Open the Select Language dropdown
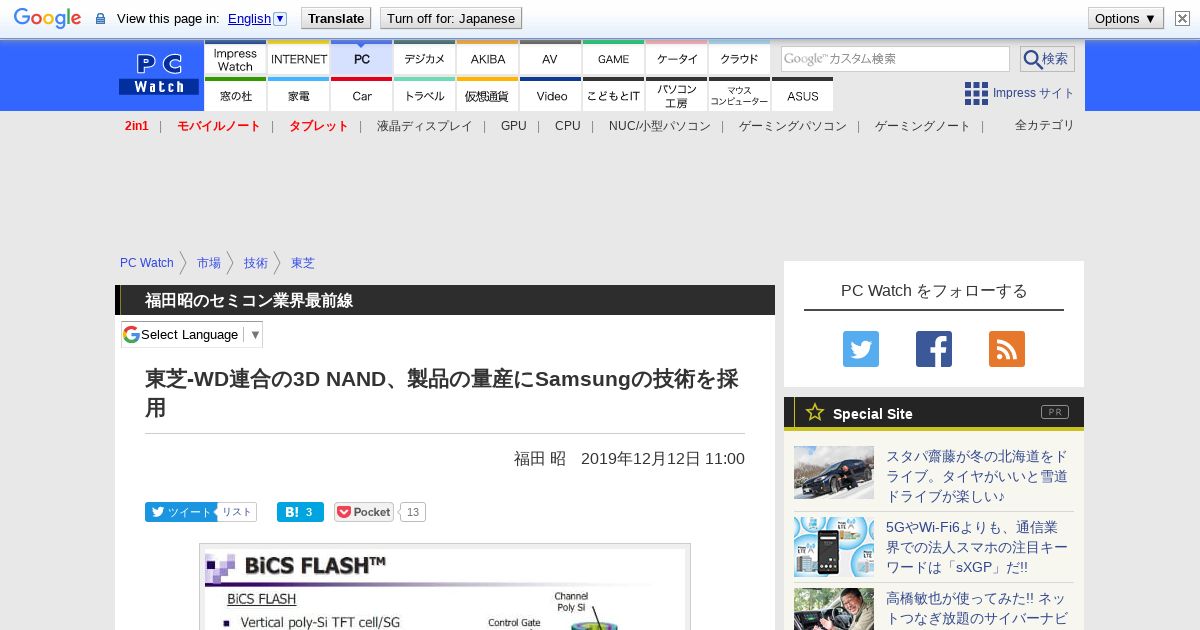 click(x=192, y=334)
